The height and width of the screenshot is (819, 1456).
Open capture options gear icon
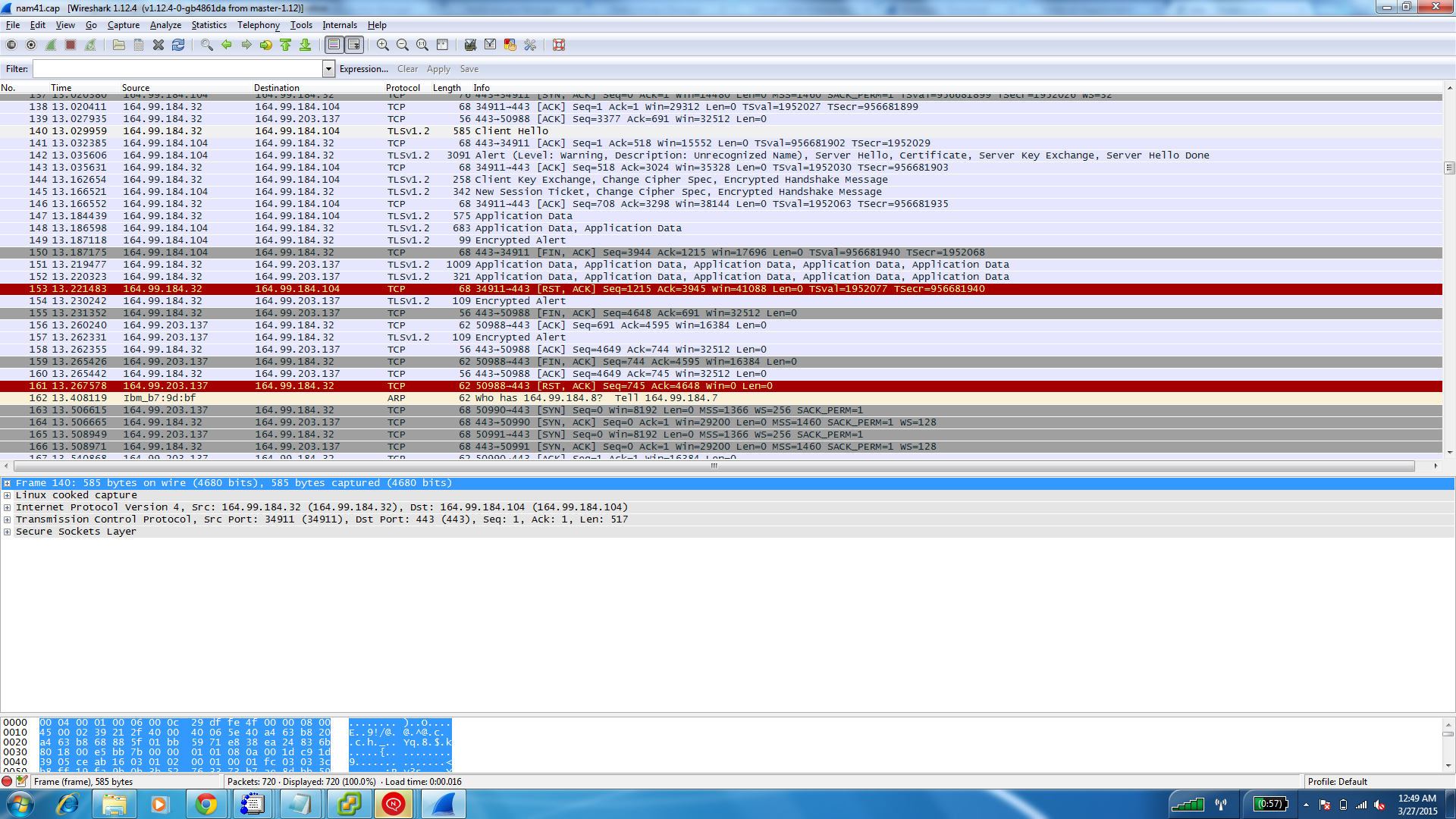click(x=31, y=45)
